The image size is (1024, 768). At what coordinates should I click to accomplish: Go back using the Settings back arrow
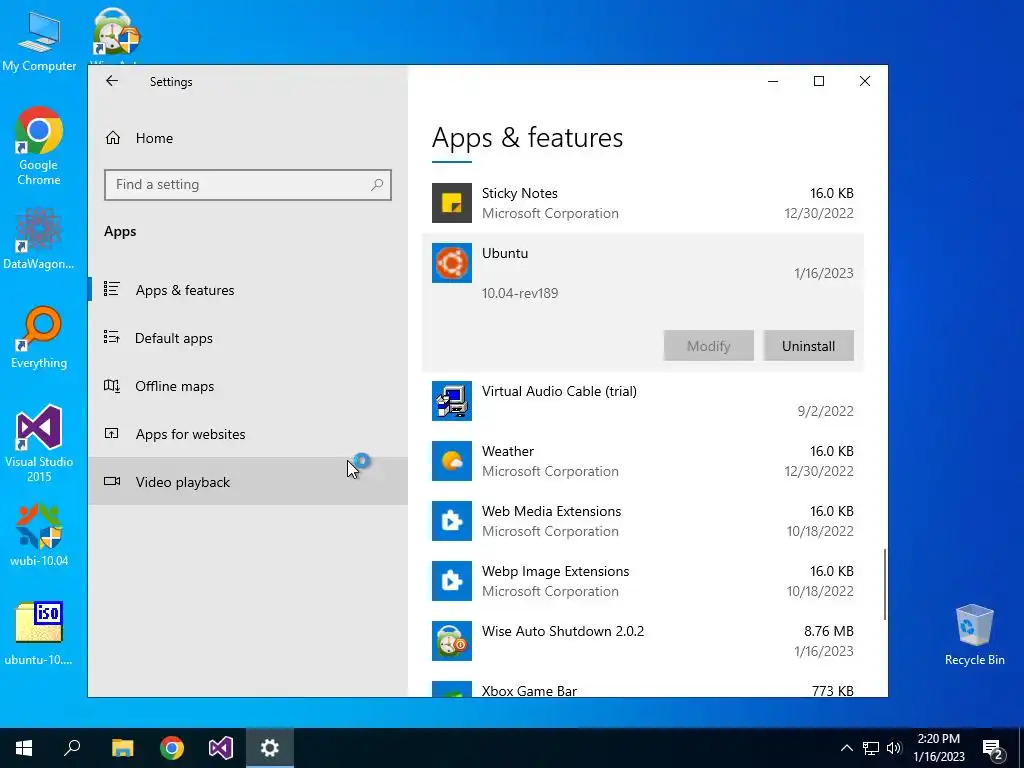click(112, 81)
